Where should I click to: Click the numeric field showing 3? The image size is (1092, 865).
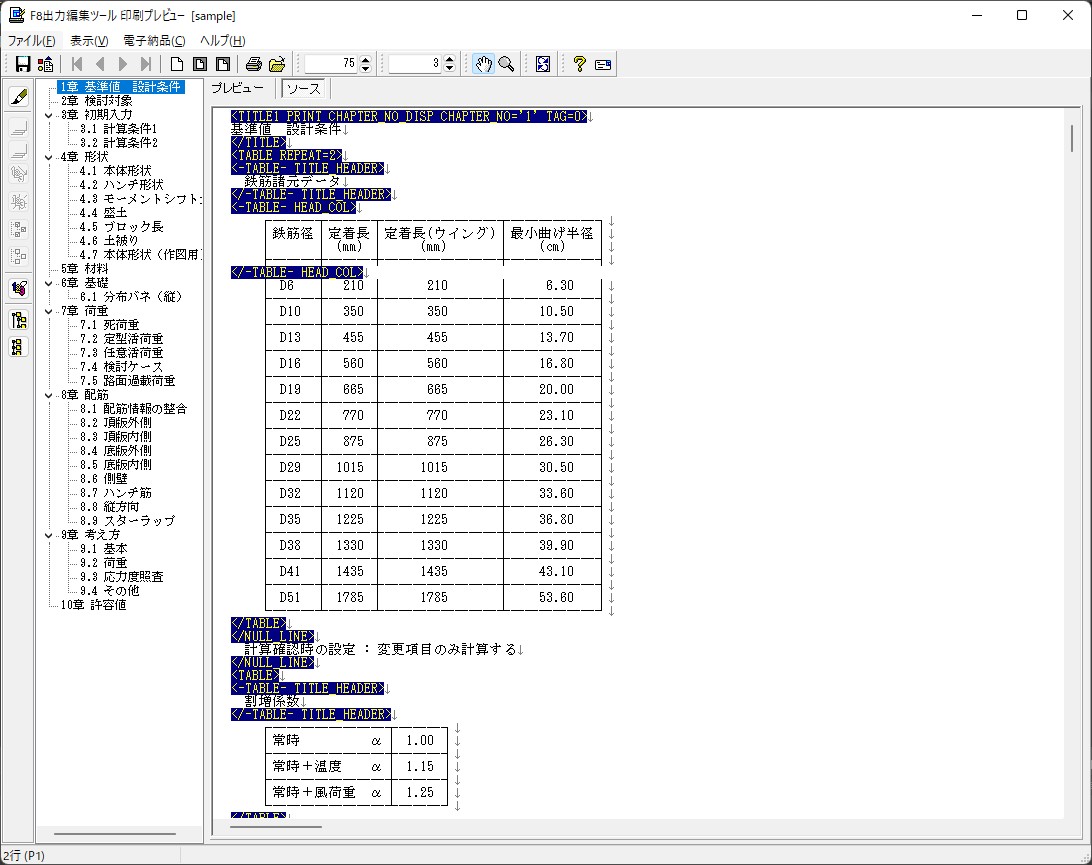[416, 64]
